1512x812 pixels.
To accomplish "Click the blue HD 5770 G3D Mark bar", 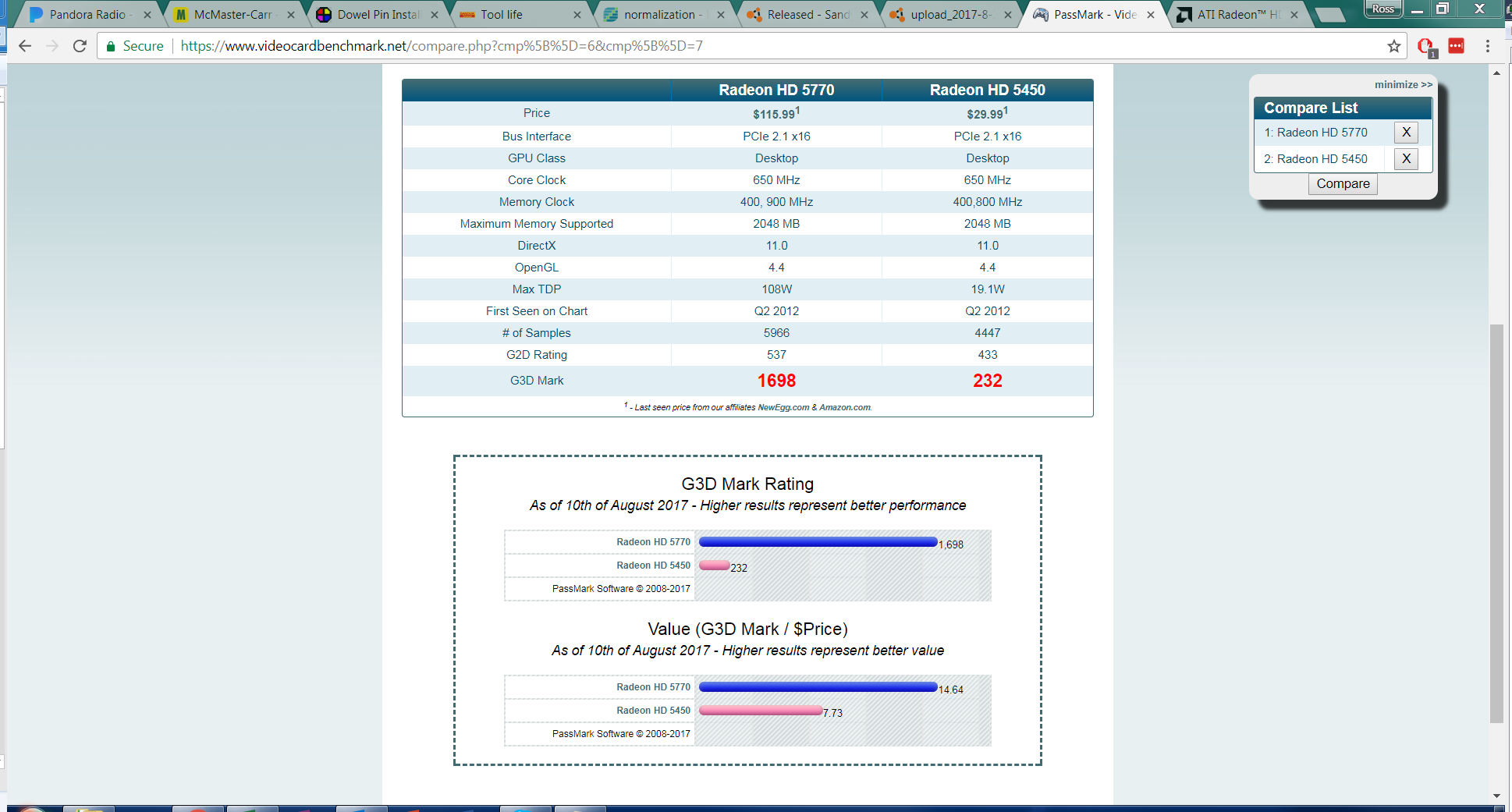I will pos(818,542).
